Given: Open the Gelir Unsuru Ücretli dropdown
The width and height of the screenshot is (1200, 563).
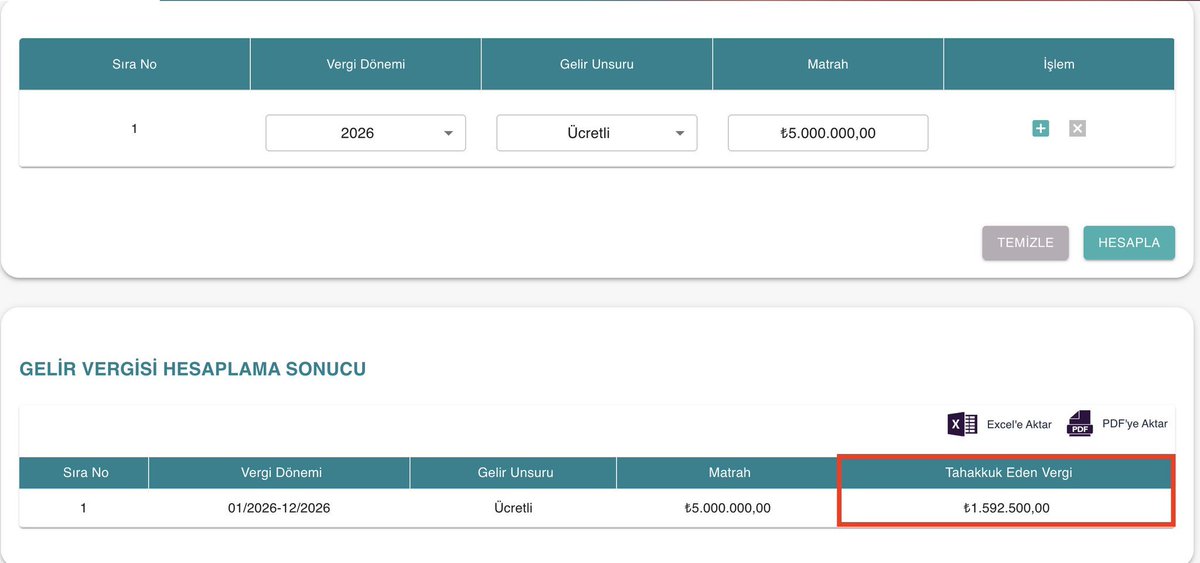Looking at the screenshot, I should [596, 132].
